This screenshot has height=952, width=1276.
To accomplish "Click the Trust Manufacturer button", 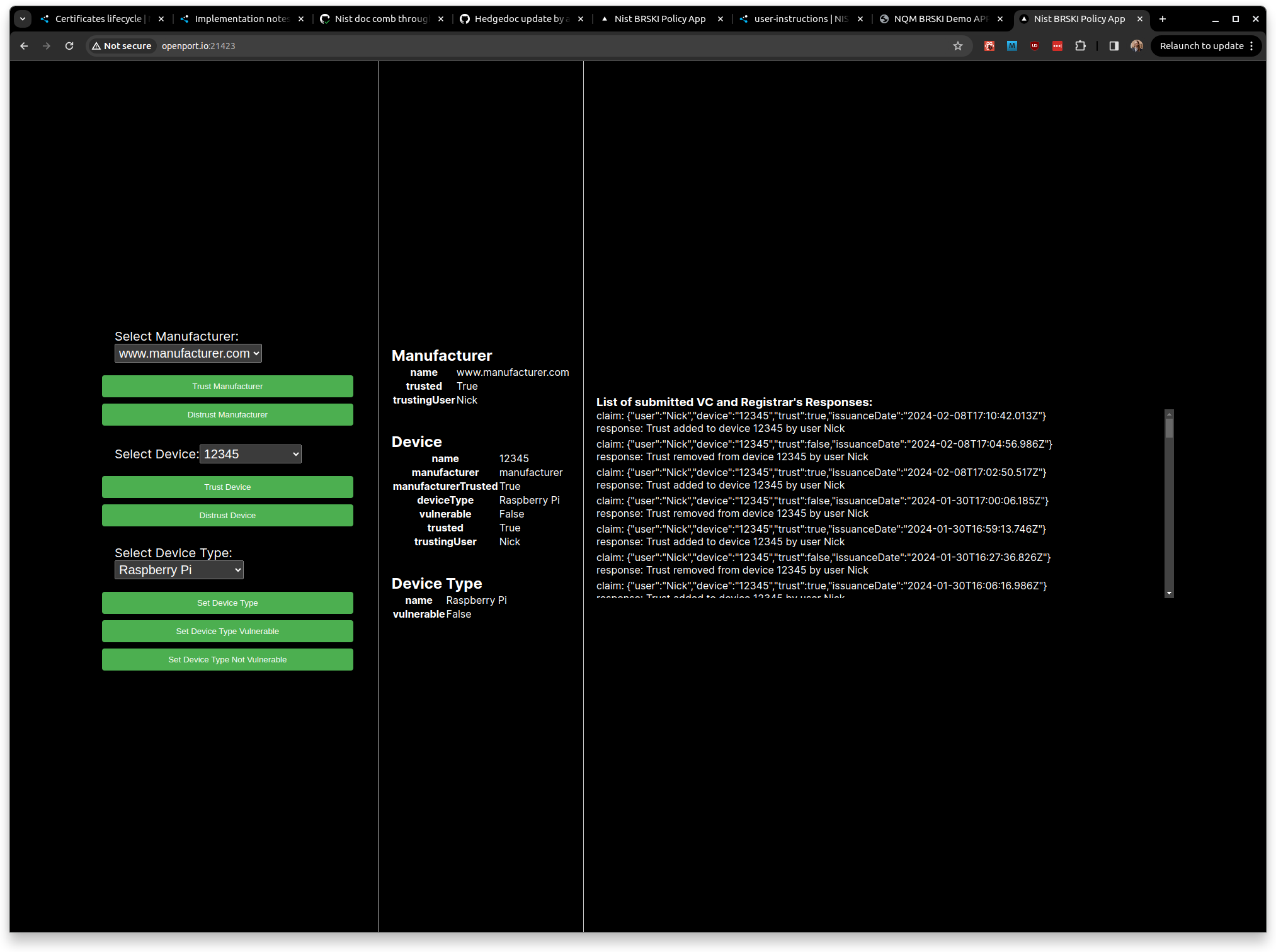I will click(227, 386).
